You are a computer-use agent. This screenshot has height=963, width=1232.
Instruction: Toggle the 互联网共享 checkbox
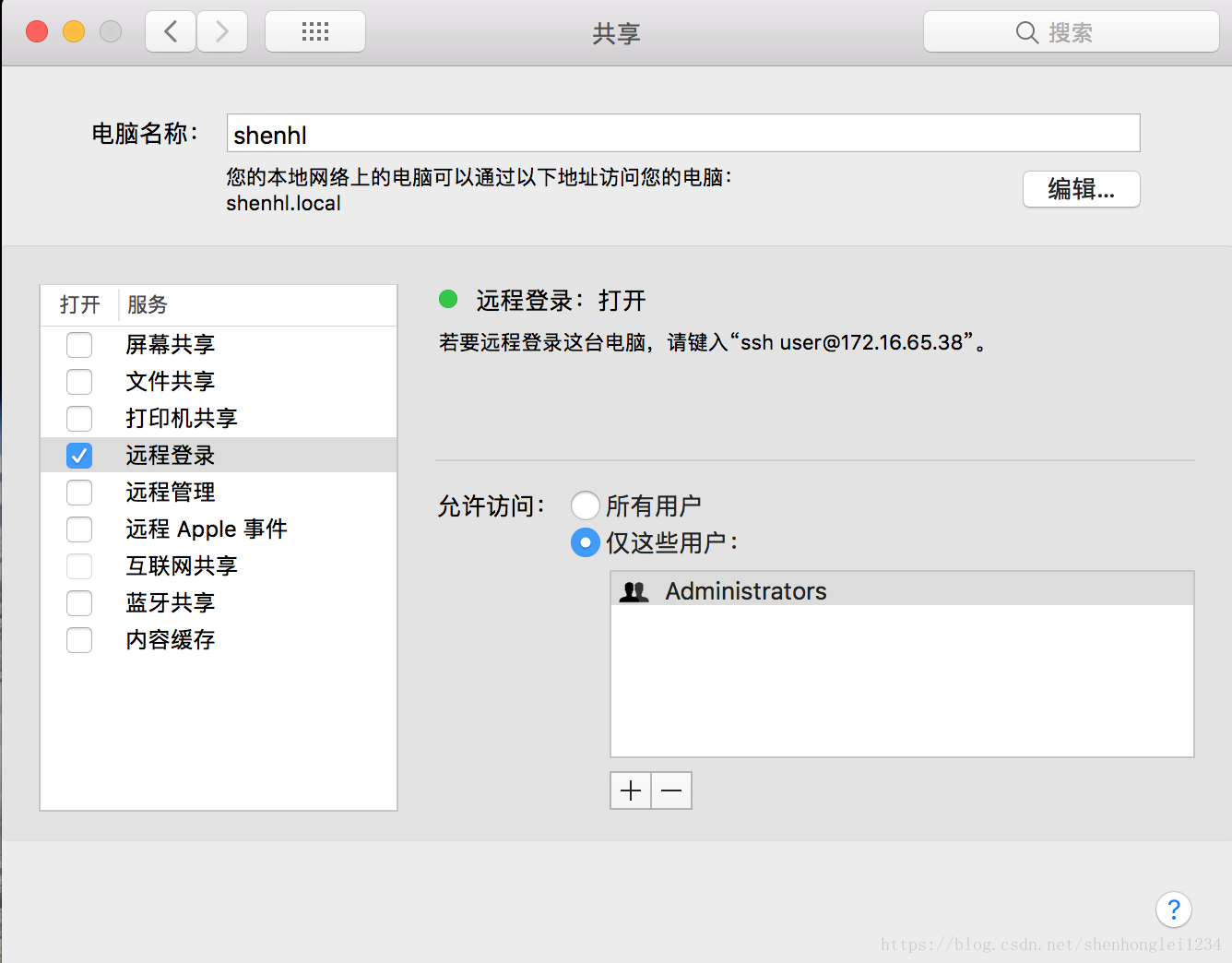pyautogui.click(x=79, y=566)
